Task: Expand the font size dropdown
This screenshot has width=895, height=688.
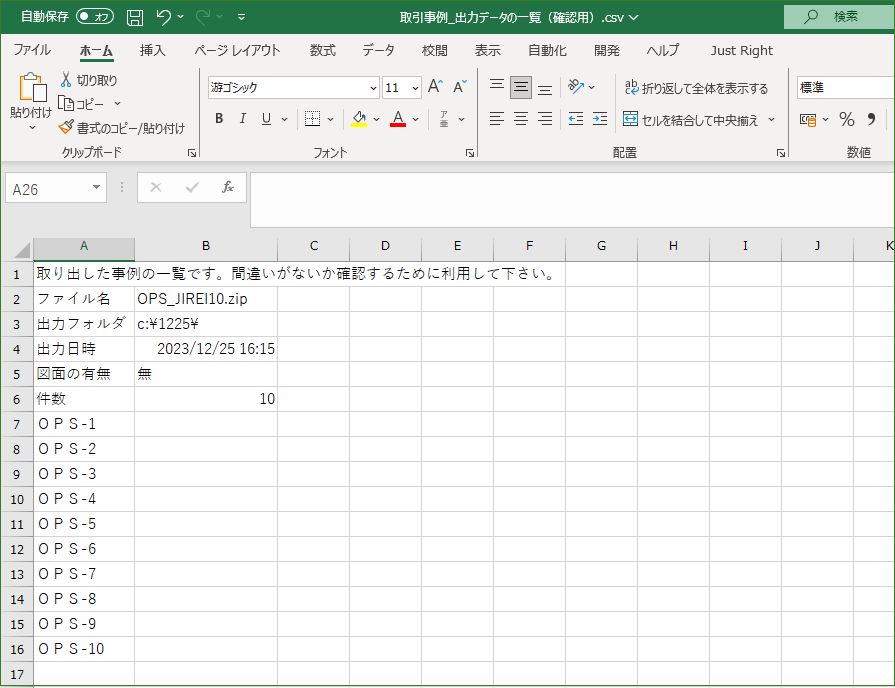Action: click(x=416, y=88)
